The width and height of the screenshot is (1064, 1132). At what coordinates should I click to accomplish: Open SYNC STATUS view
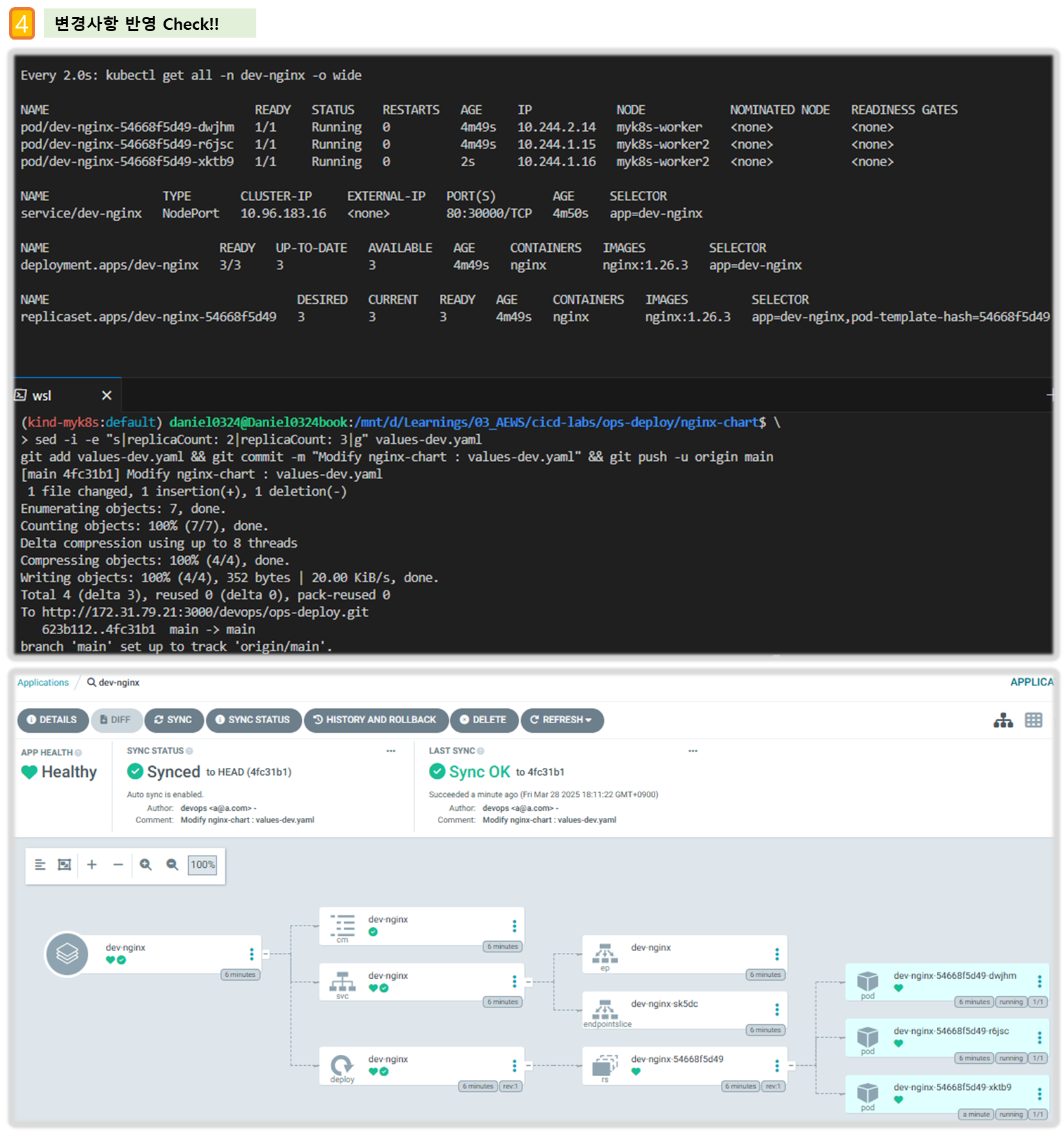coord(253,720)
